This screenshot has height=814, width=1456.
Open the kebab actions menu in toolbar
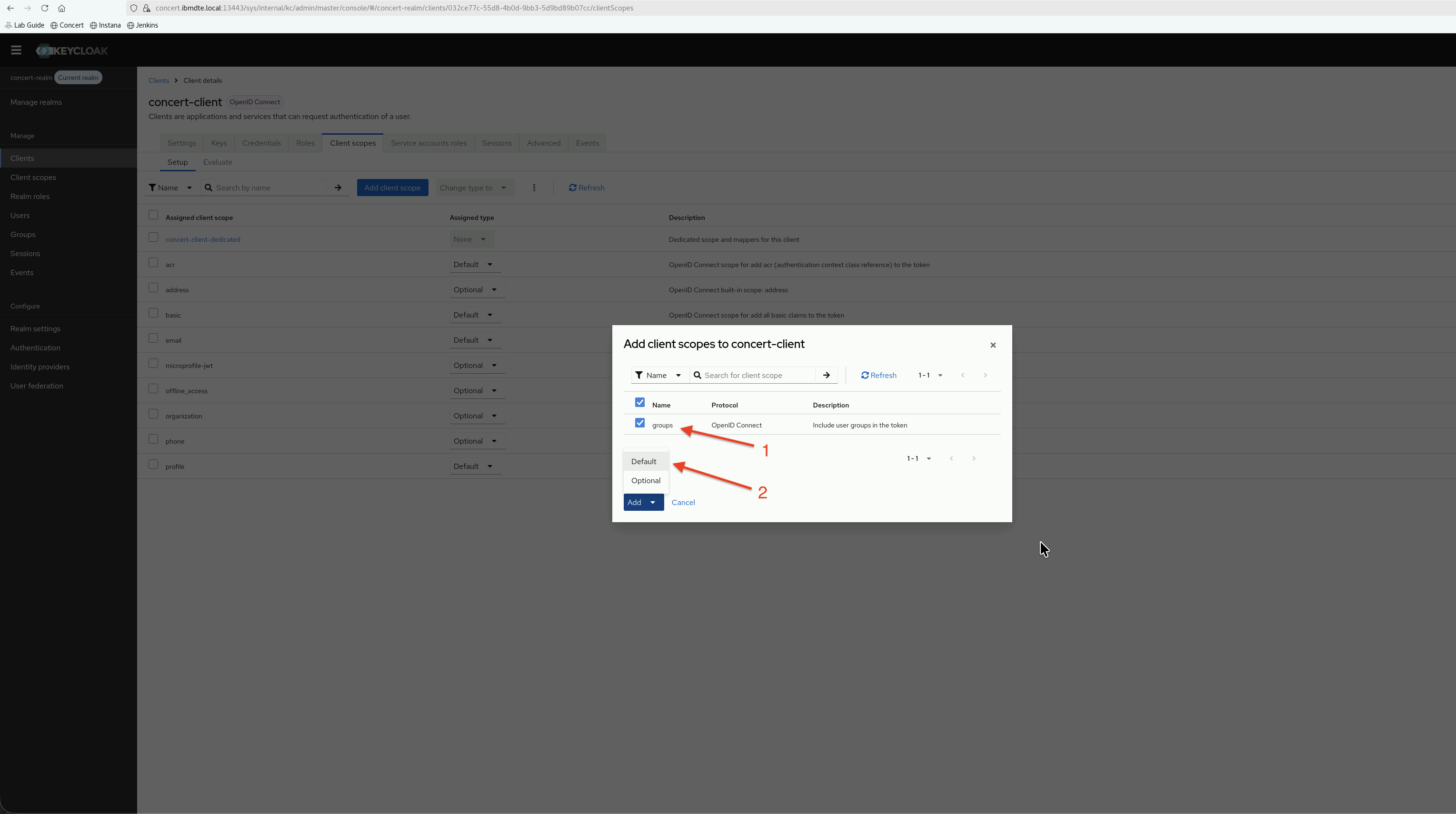point(534,188)
